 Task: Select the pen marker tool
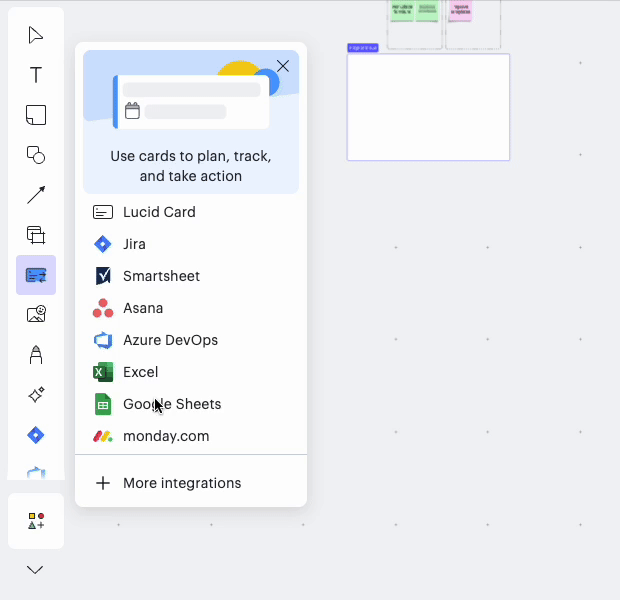36,354
